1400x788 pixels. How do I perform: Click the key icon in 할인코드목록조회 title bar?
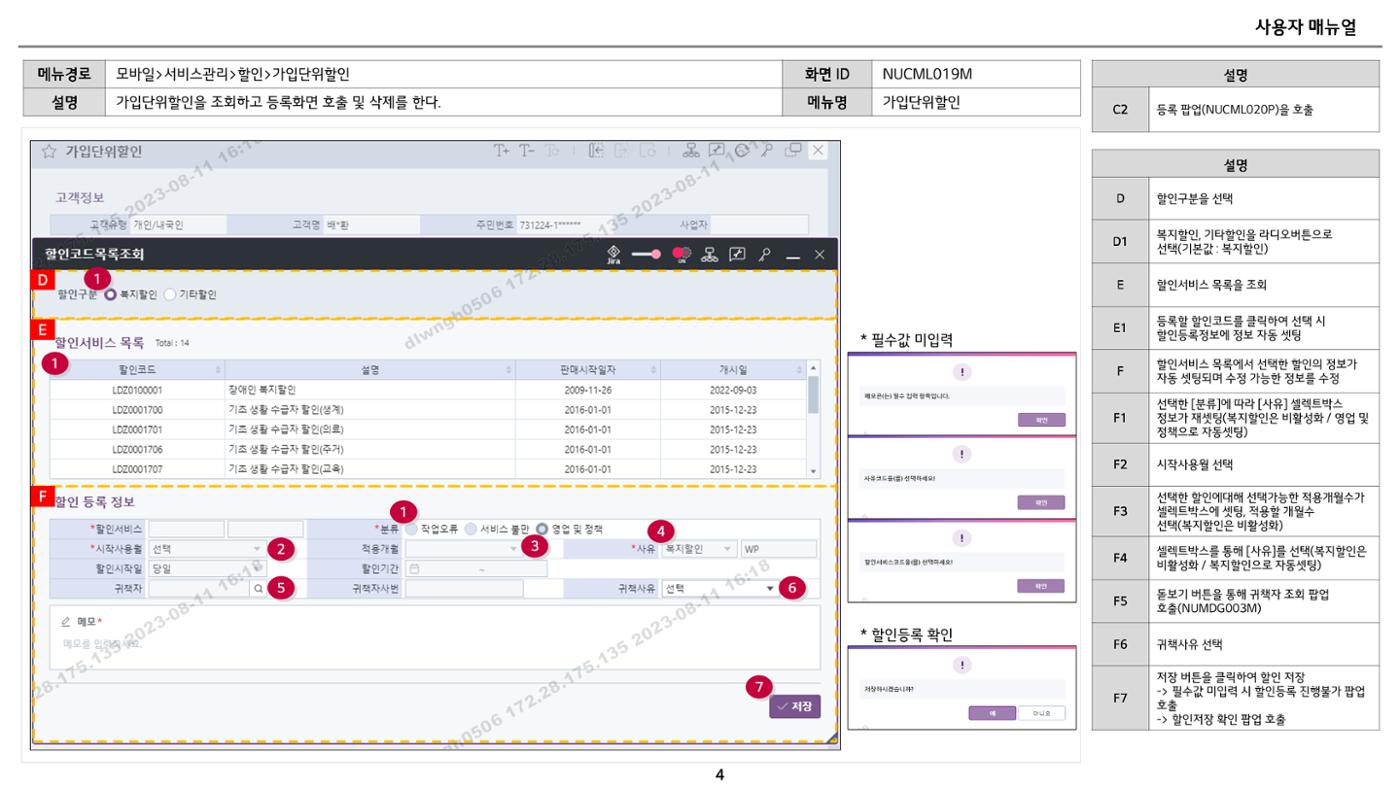tap(764, 255)
